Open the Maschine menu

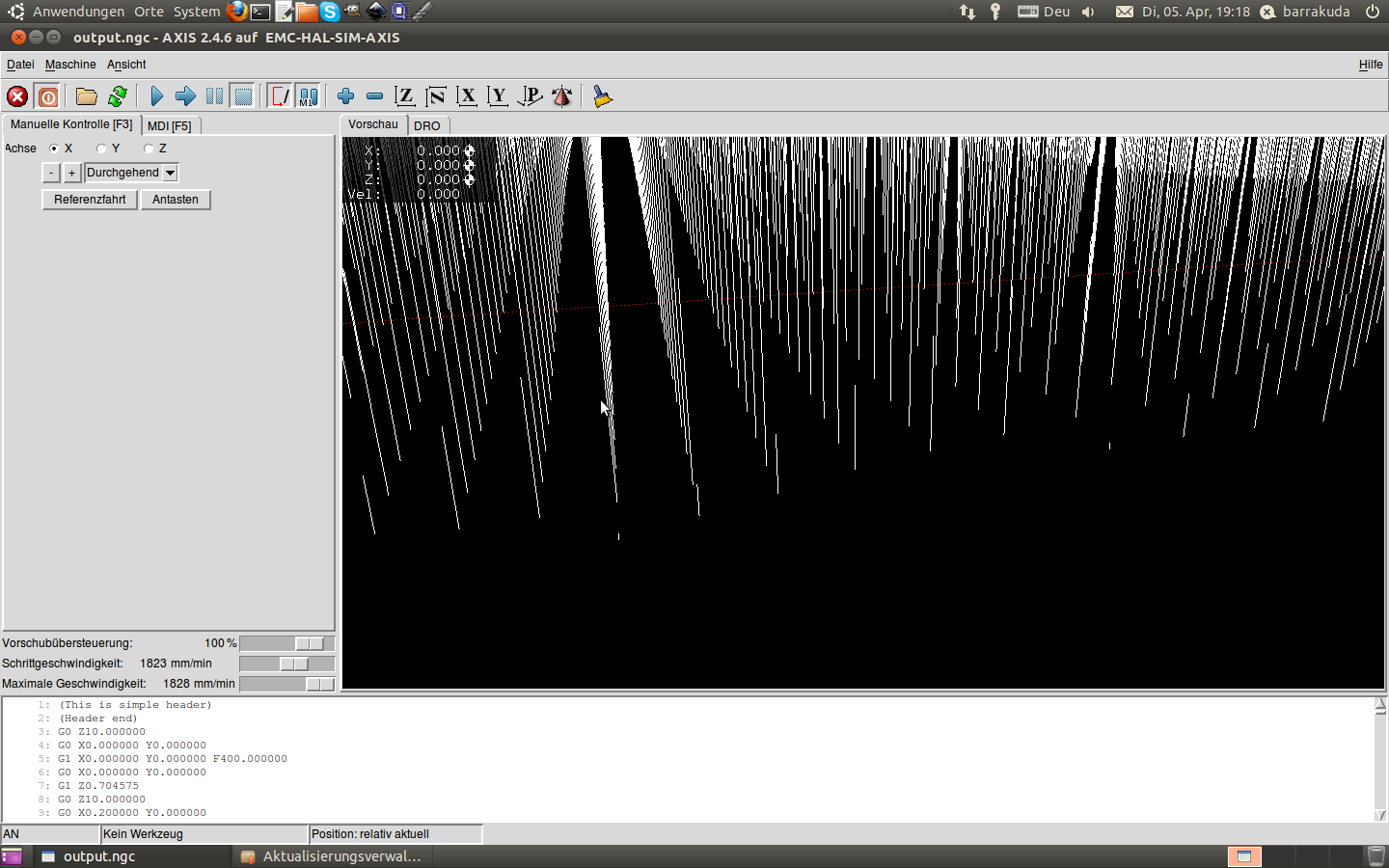tap(70, 65)
